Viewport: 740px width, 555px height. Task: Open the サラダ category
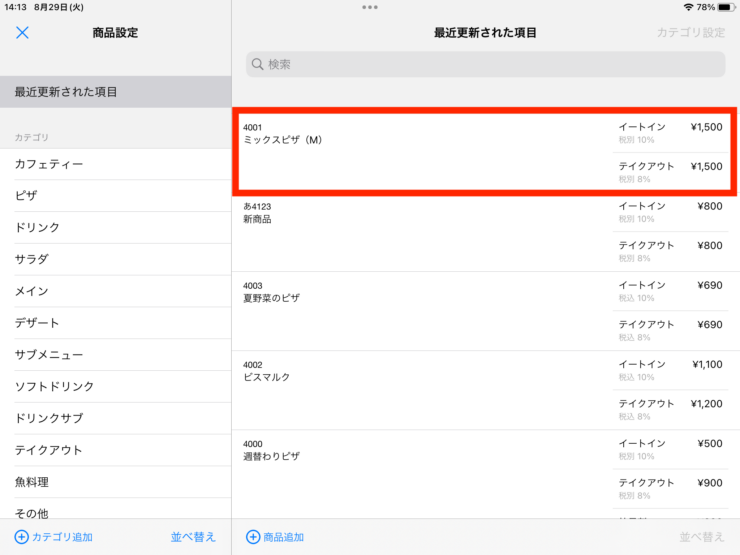pyautogui.click(x=116, y=259)
